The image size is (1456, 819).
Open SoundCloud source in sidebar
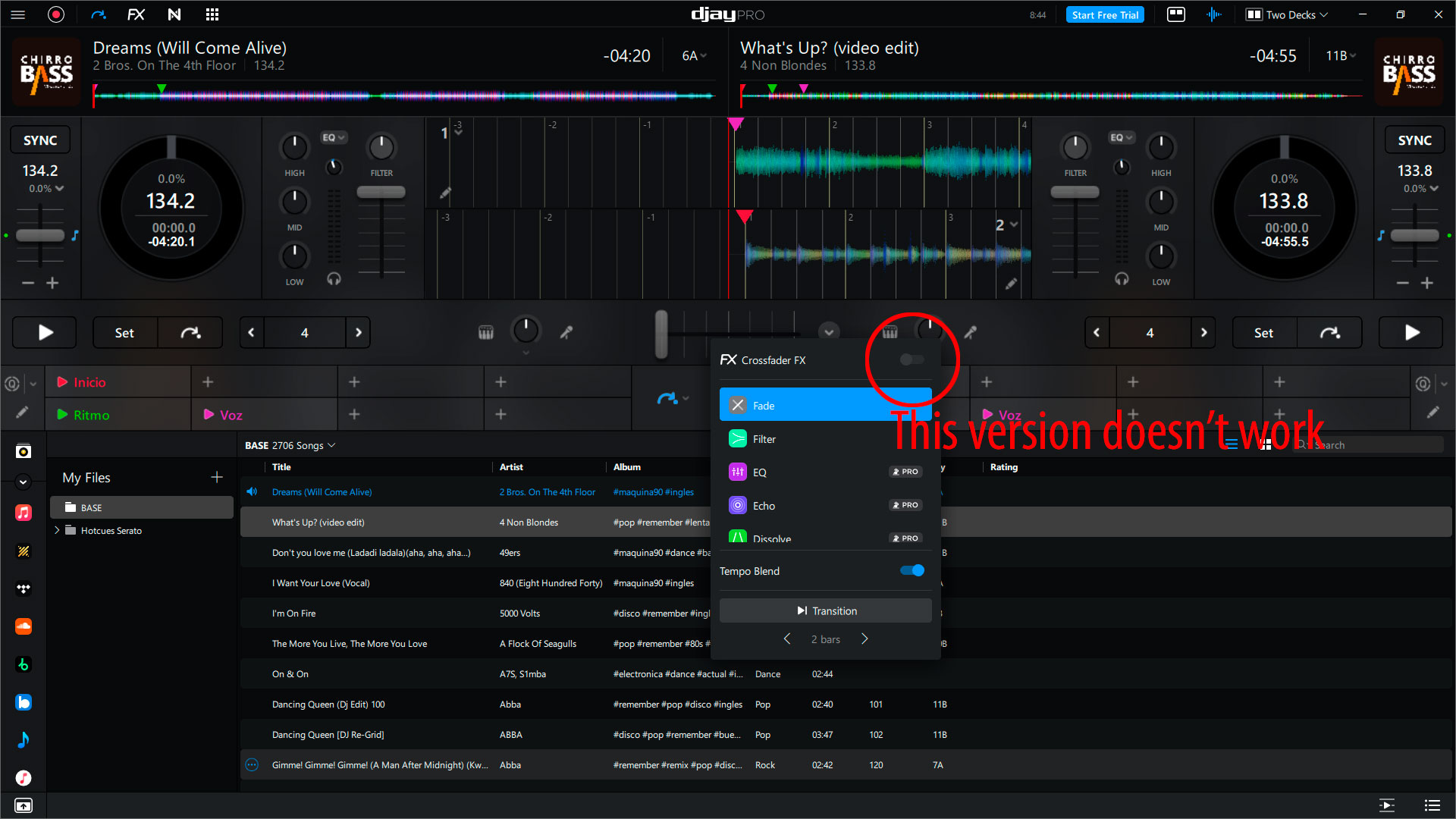click(24, 626)
